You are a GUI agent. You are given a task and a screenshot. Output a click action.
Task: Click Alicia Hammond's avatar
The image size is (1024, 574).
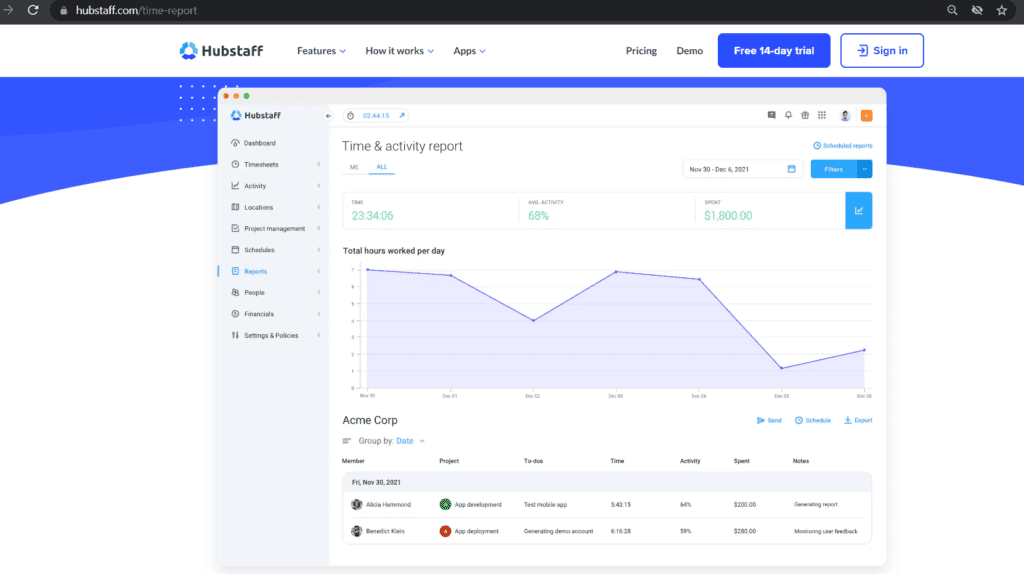click(357, 505)
